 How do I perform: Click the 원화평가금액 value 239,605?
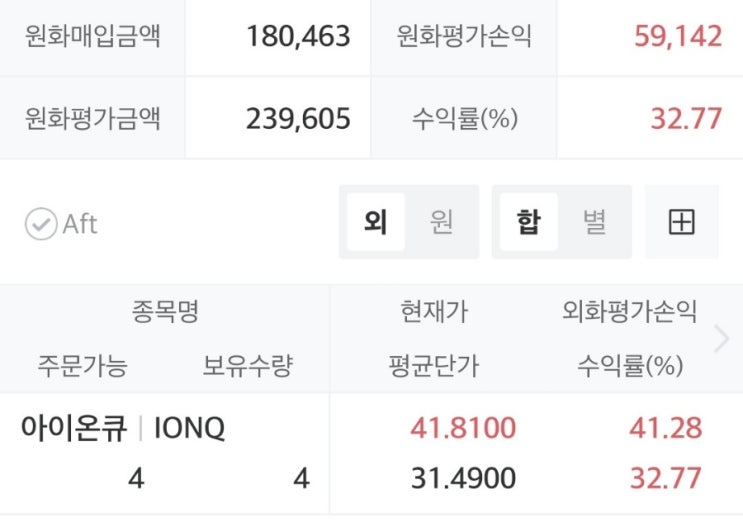[298, 119]
